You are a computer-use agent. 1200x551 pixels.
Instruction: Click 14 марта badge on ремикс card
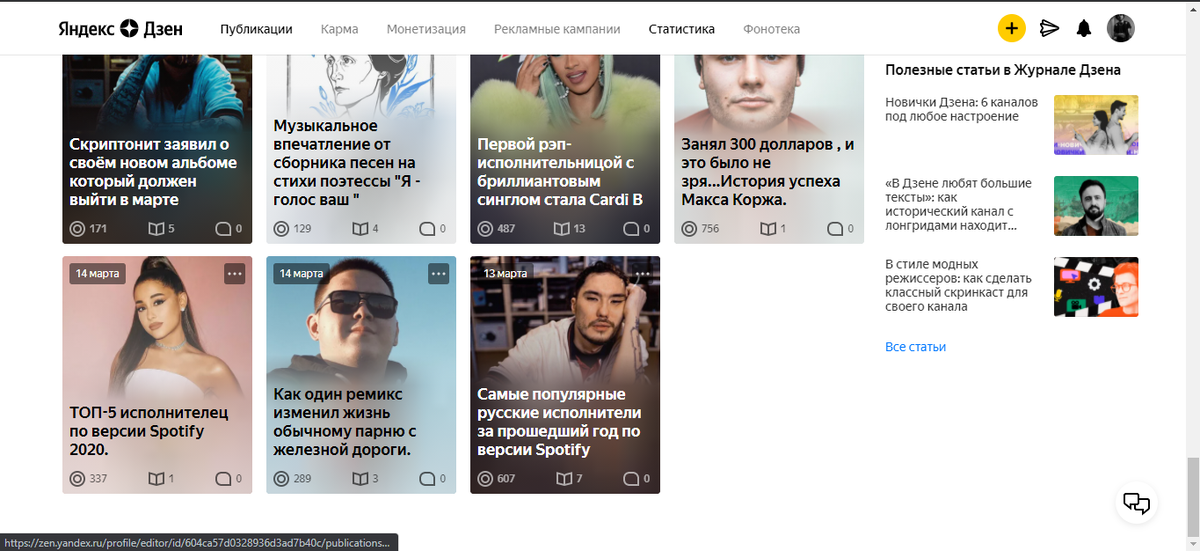tap(301, 273)
